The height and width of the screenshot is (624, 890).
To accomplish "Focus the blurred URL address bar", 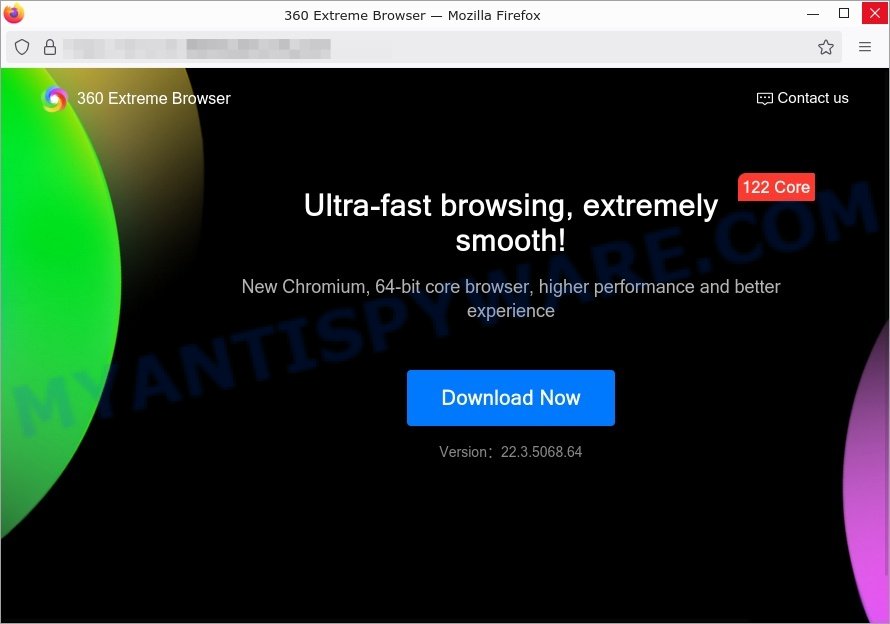I will tap(423, 47).
